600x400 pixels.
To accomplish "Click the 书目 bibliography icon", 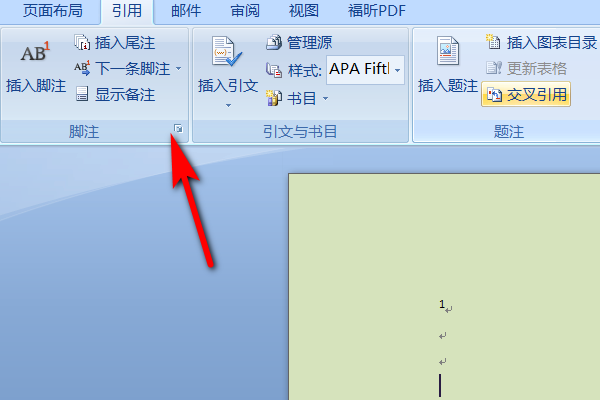I will pos(274,98).
